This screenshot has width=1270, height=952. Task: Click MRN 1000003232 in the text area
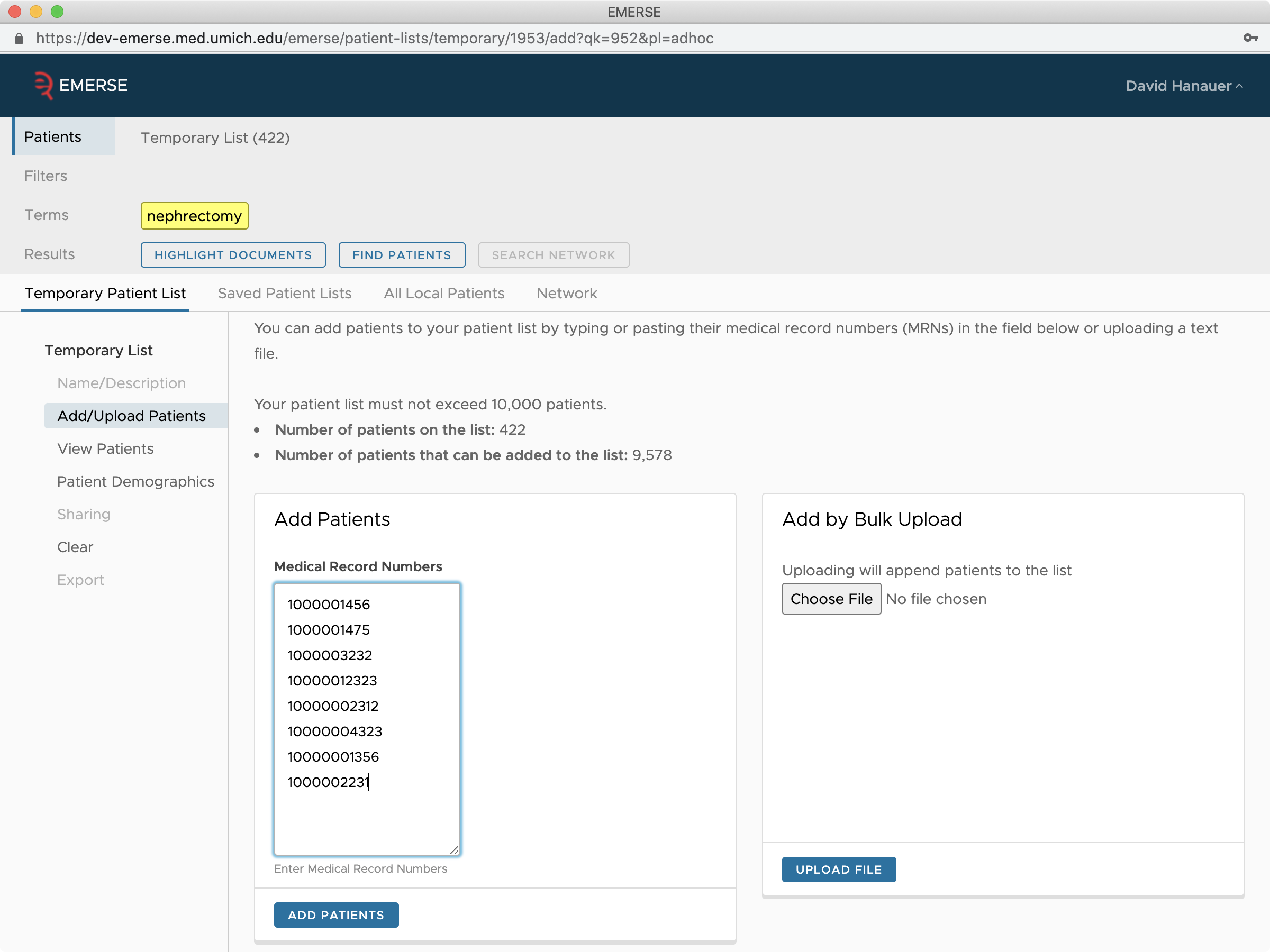[x=330, y=655]
